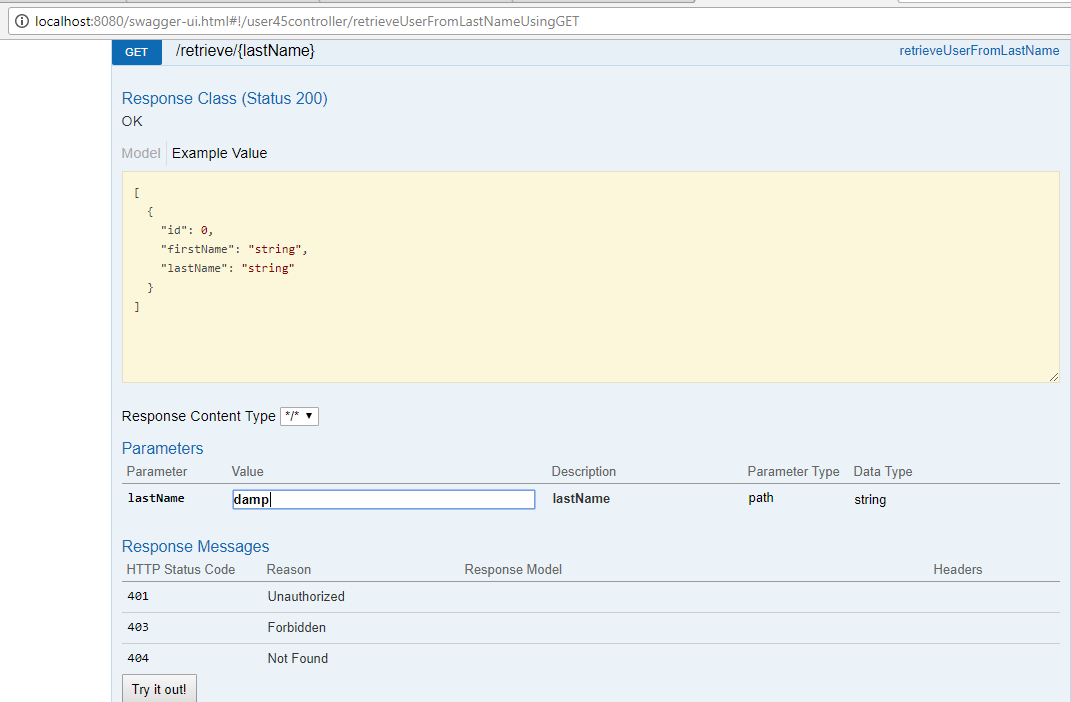Click the site info icon in address bar
Image resolution: width=1071 pixels, height=702 pixels.
[x=21, y=21]
